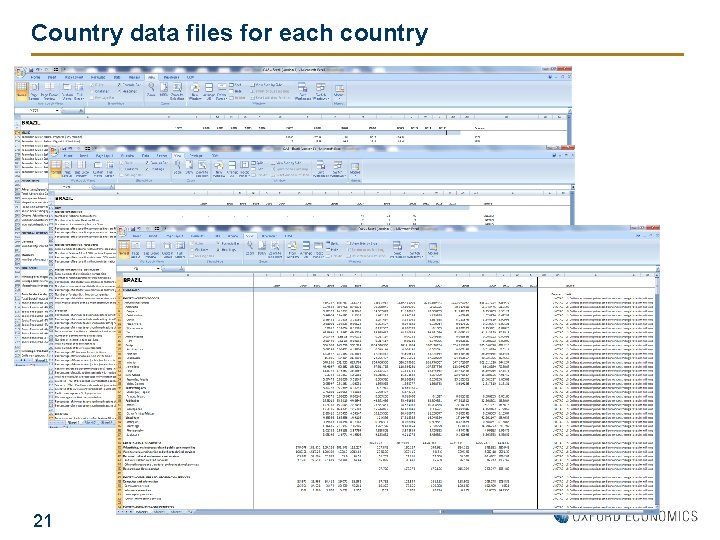Image resolution: width=720 pixels, height=540 pixels.
Task: Select the BRAZIL cell in front window
Action: point(133,280)
